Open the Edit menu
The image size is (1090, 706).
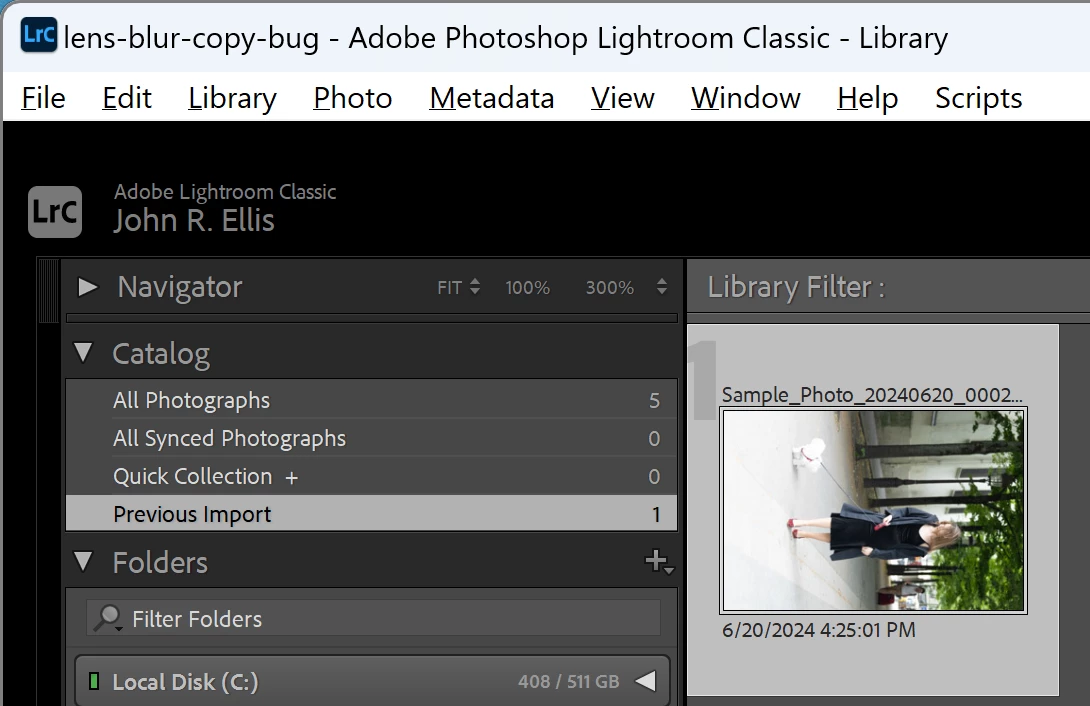coord(127,98)
